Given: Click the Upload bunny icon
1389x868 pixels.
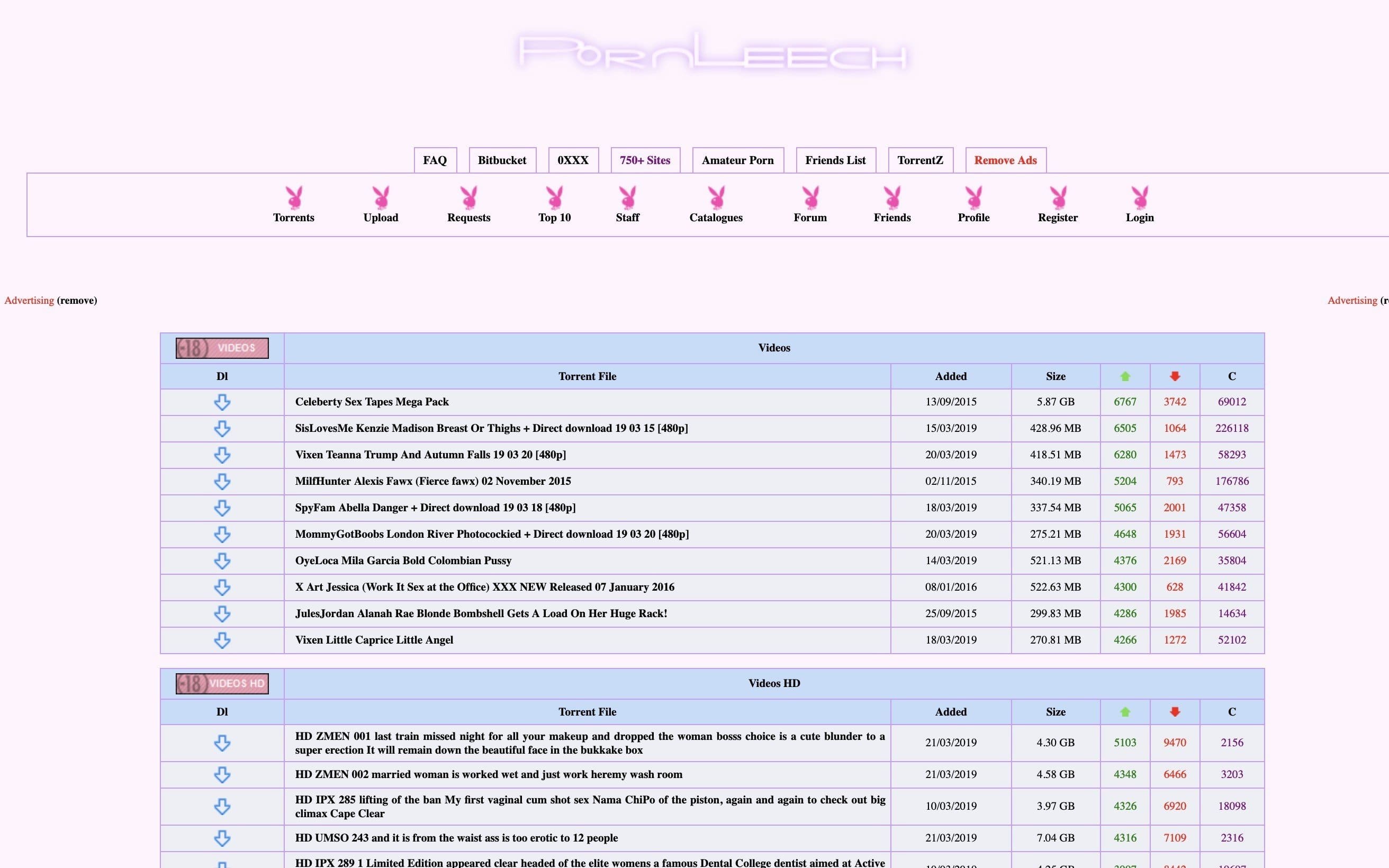Looking at the screenshot, I should pyautogui.click(x=381, y=197).
